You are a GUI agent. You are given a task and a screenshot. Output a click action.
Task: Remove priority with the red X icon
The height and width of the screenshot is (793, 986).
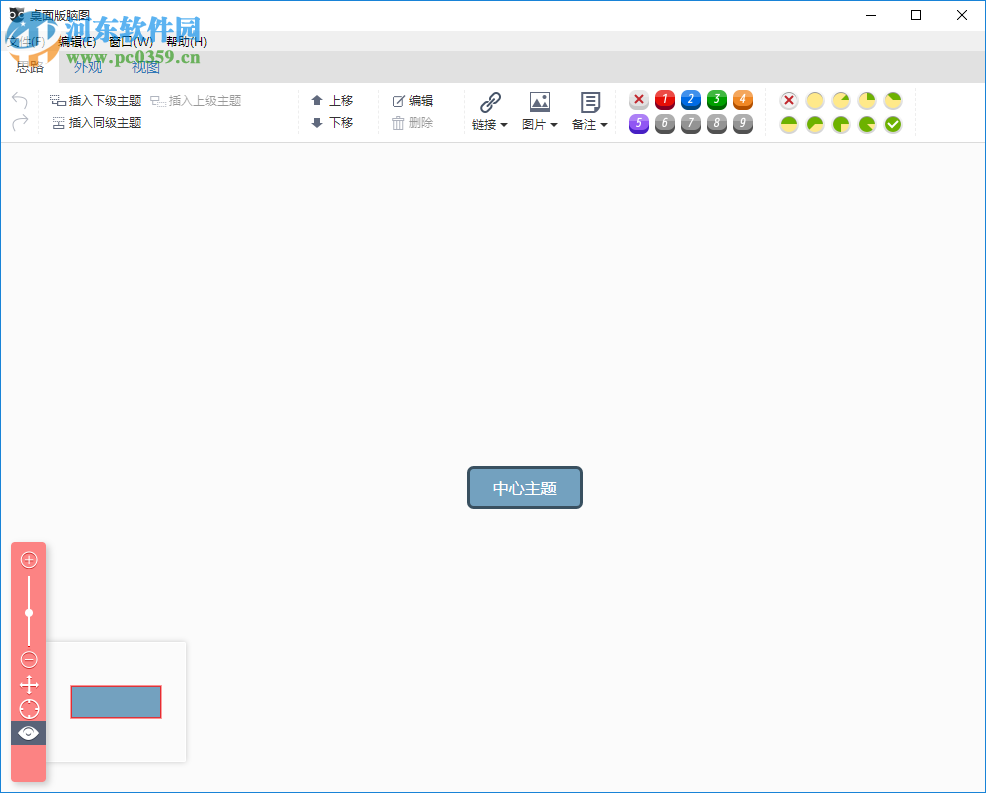pyautogui.click(x=639, y=100)
